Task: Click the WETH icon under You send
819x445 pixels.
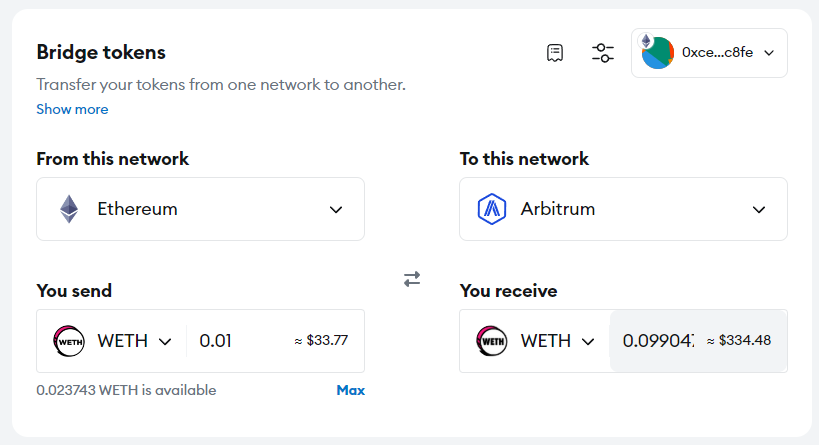Action: point(69,341)
